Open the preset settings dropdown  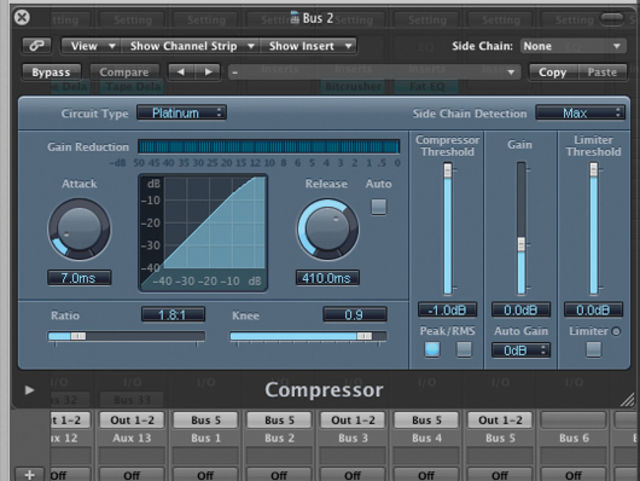pyautogui.click(x=374, y=73)
